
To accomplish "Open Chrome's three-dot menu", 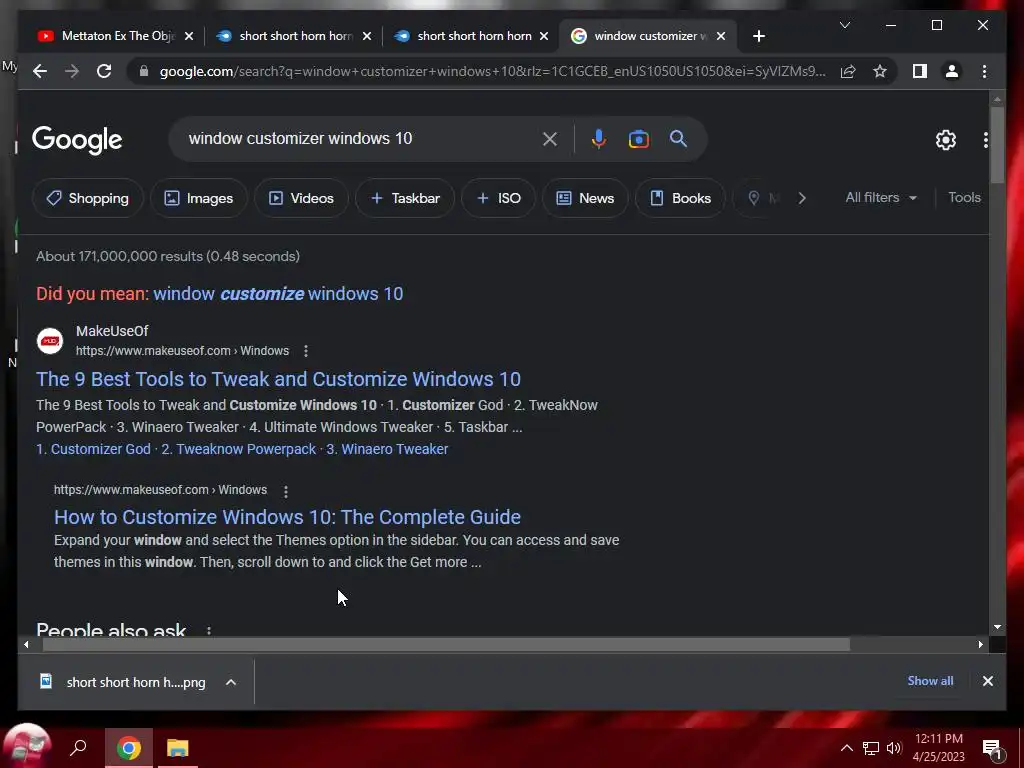I will tap(984, 71).
